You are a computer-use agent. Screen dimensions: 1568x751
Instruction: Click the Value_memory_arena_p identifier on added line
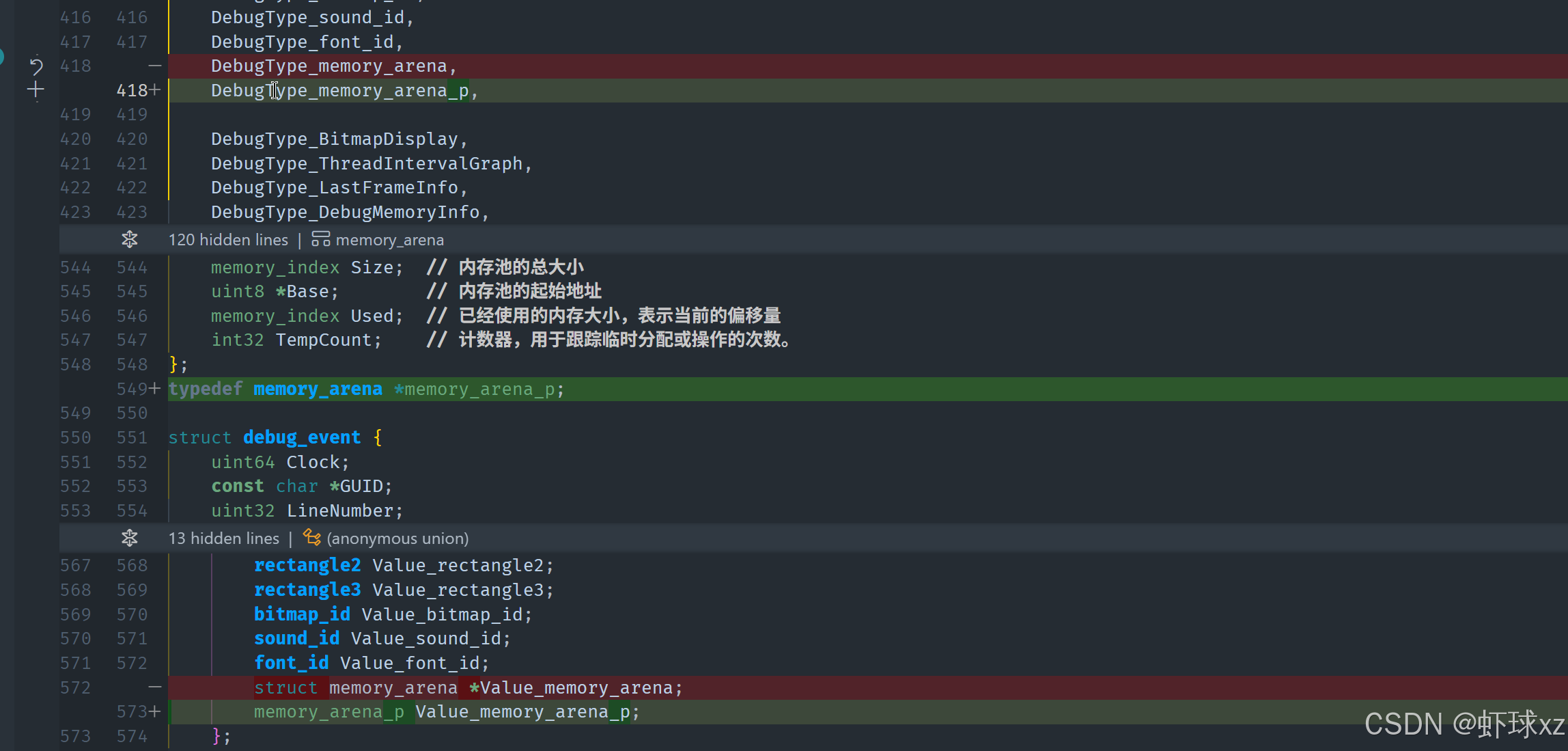(522, 712)
